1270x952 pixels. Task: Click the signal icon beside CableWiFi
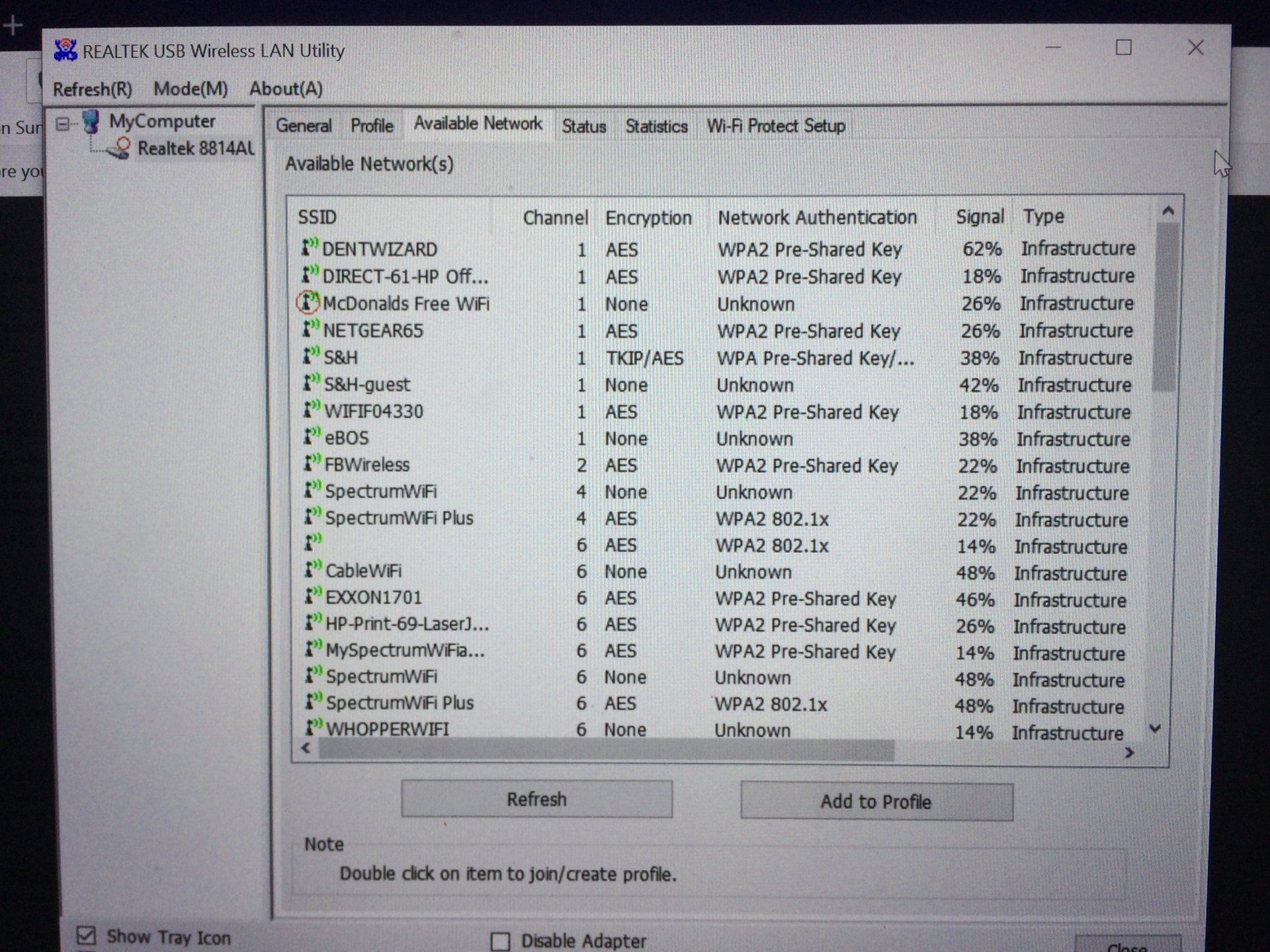coord(314,569)
